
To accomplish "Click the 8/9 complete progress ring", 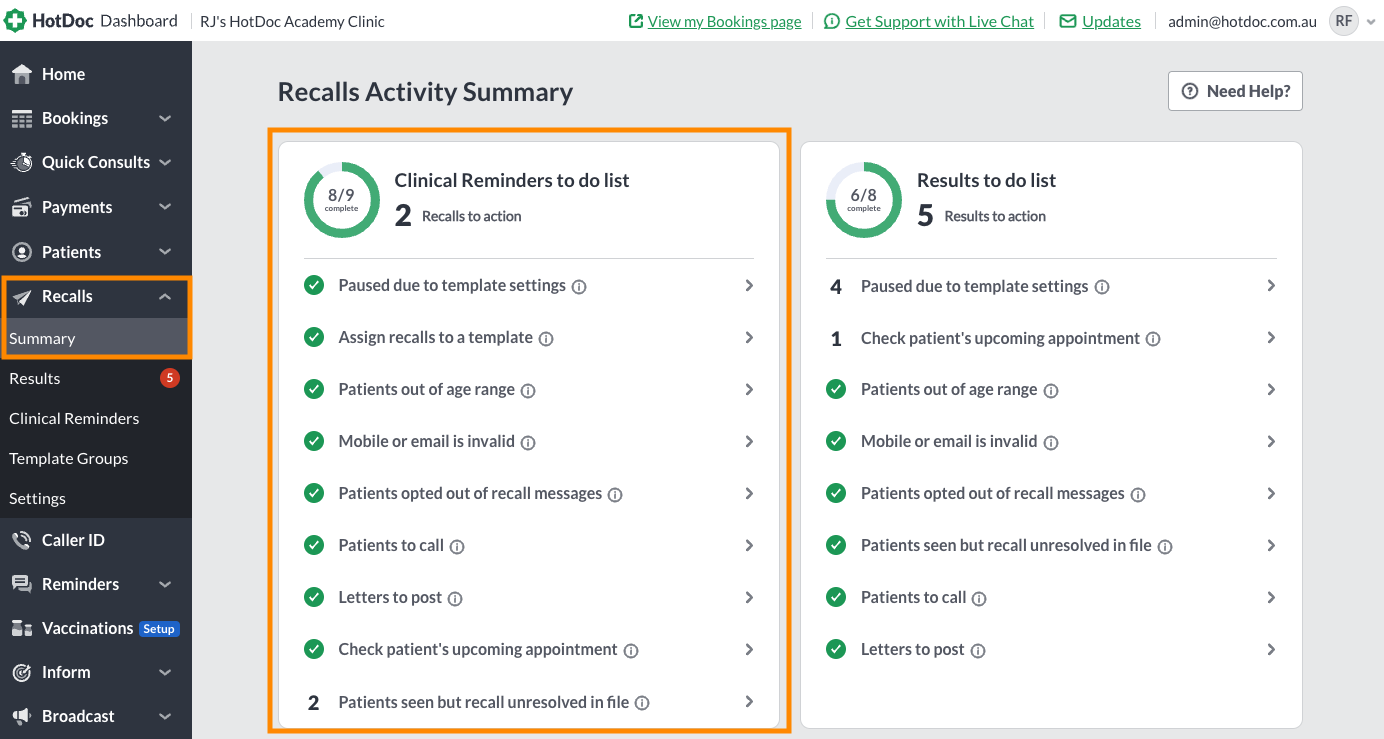I will (342, 200).
